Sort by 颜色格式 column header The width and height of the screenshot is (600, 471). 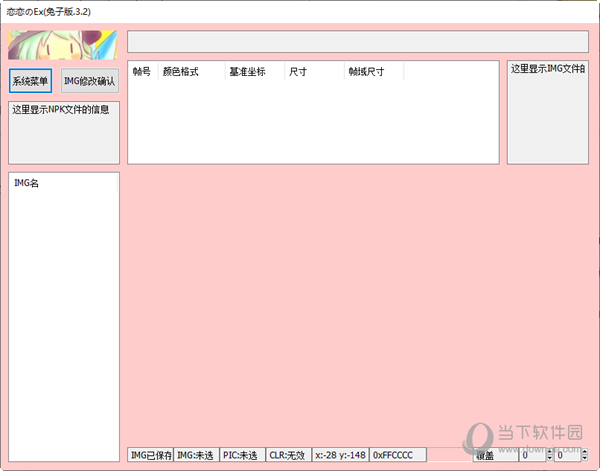pyautogui.click(x=181, y=72)
